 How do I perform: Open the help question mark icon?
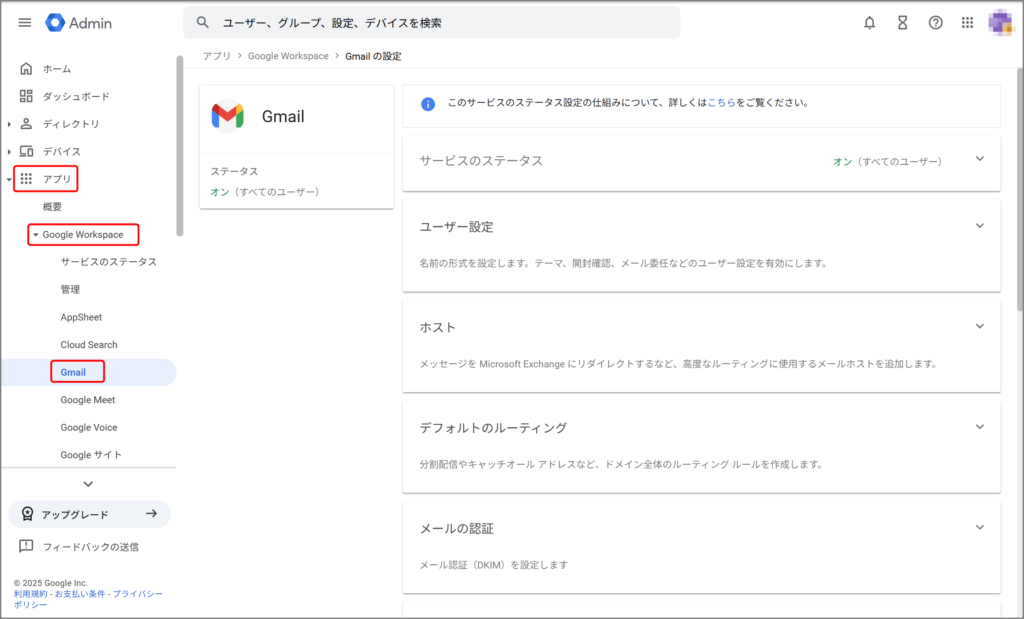point(935,23)
